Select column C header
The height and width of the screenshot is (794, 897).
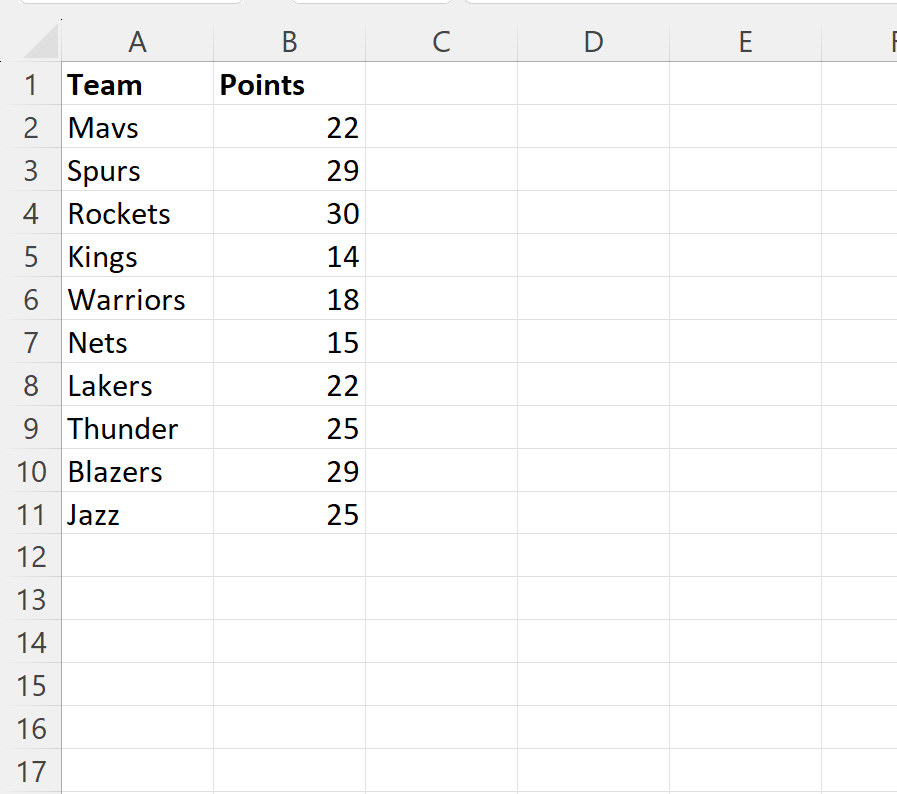tap(441, 42)
